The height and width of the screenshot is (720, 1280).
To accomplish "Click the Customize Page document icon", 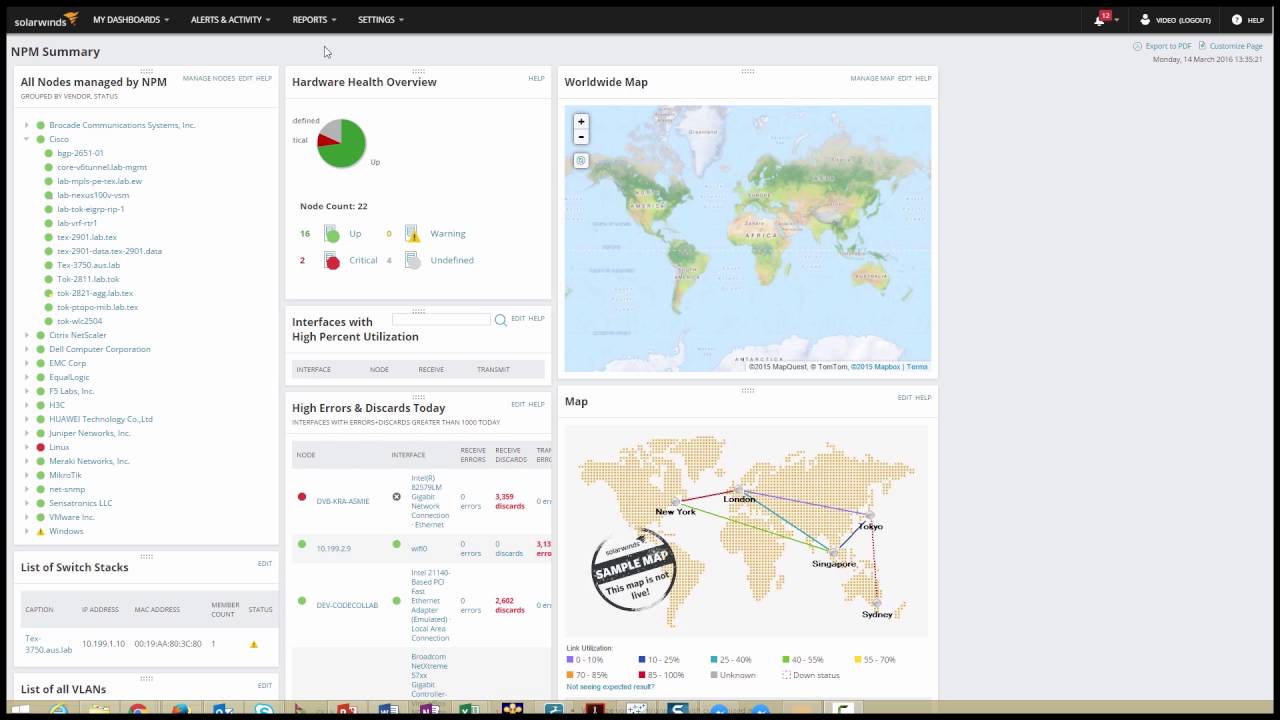I will click(x=1202, y=46).
